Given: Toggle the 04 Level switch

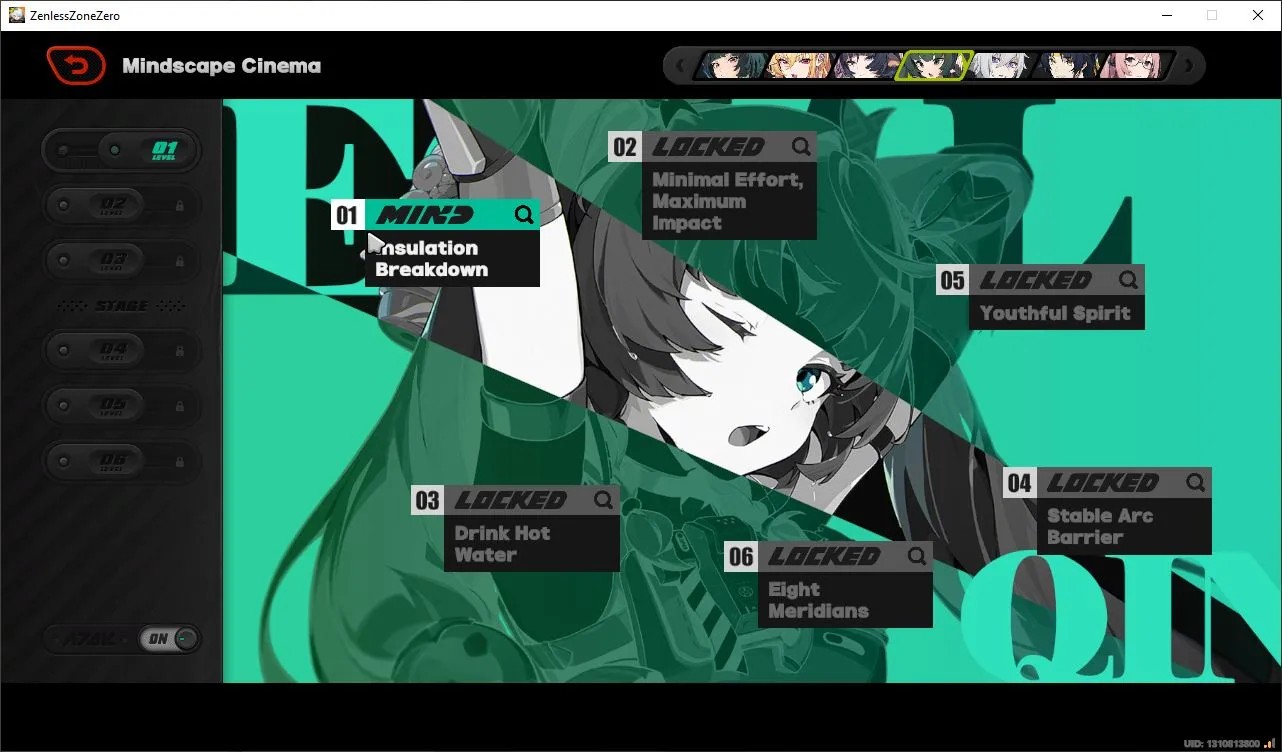Looking at the screenshot, I should (121, 351).
